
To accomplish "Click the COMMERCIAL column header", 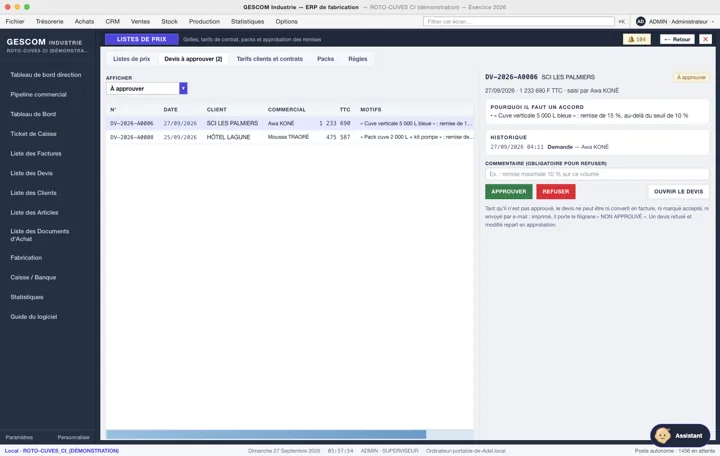I will coord(287,110).
